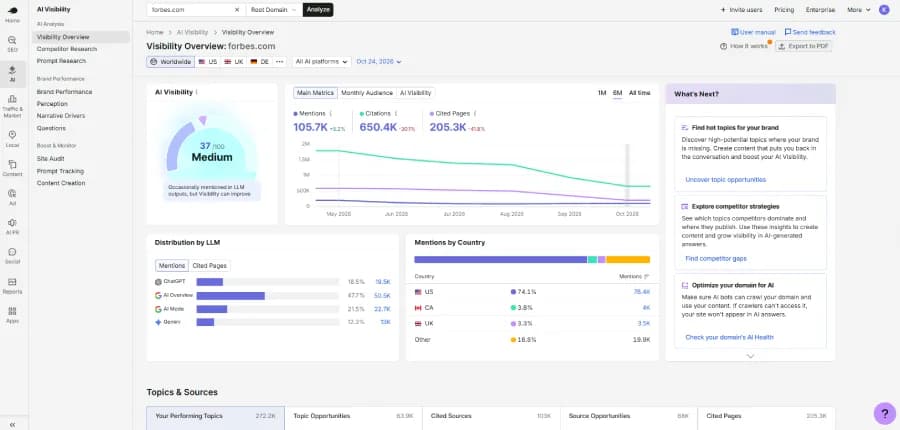This screenshot has width=900, height=430.
Task: Open Your Performing Topics tab
Action: (x=215, y=416)
